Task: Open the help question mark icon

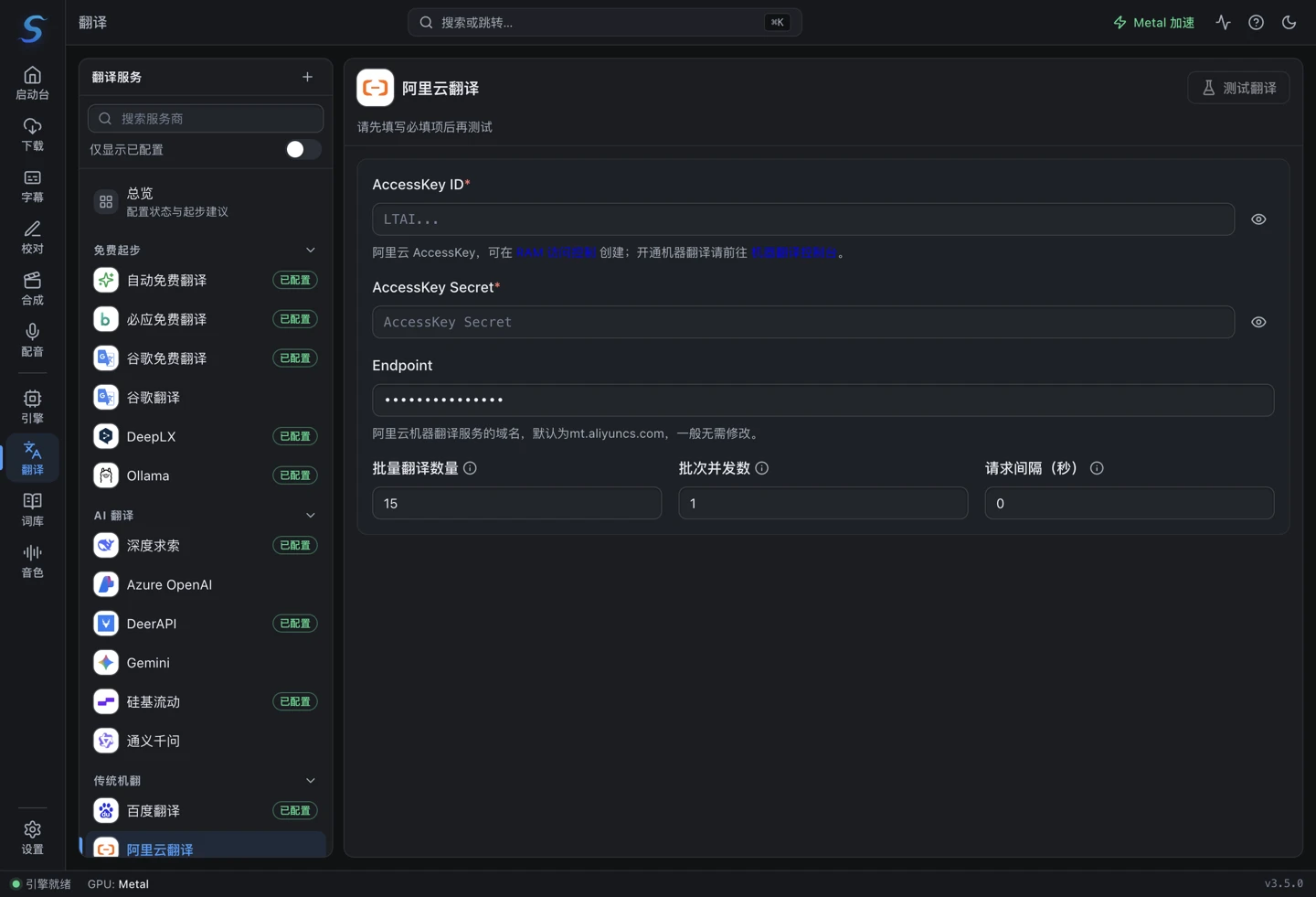Action: tap(1257, 22)
